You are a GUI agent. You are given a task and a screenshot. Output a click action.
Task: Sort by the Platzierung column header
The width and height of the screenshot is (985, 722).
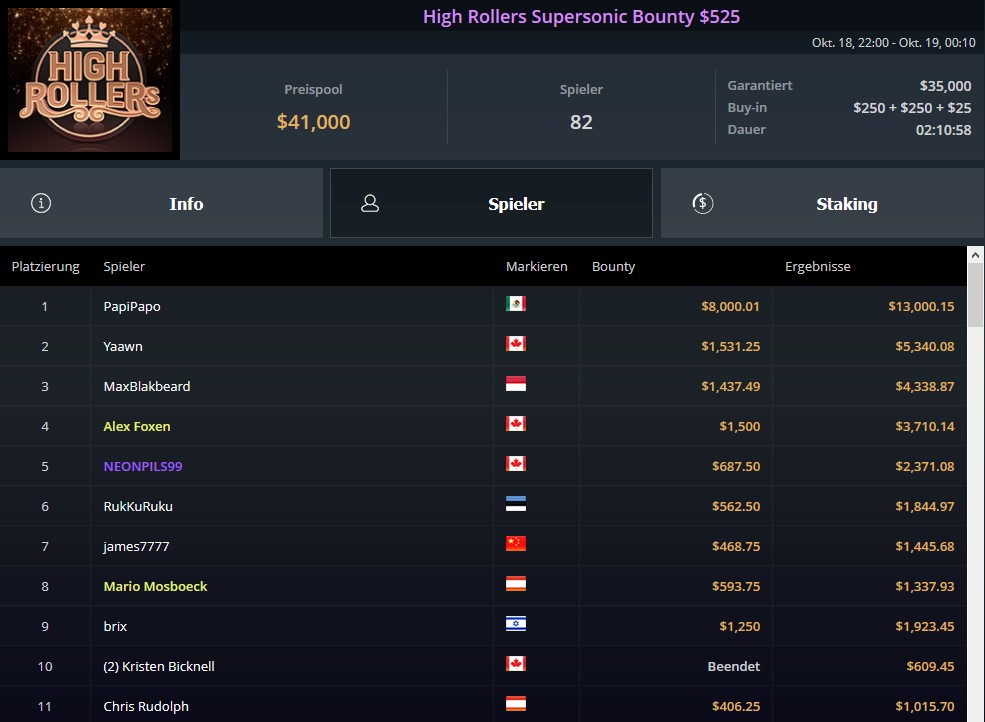coord(45,266)
